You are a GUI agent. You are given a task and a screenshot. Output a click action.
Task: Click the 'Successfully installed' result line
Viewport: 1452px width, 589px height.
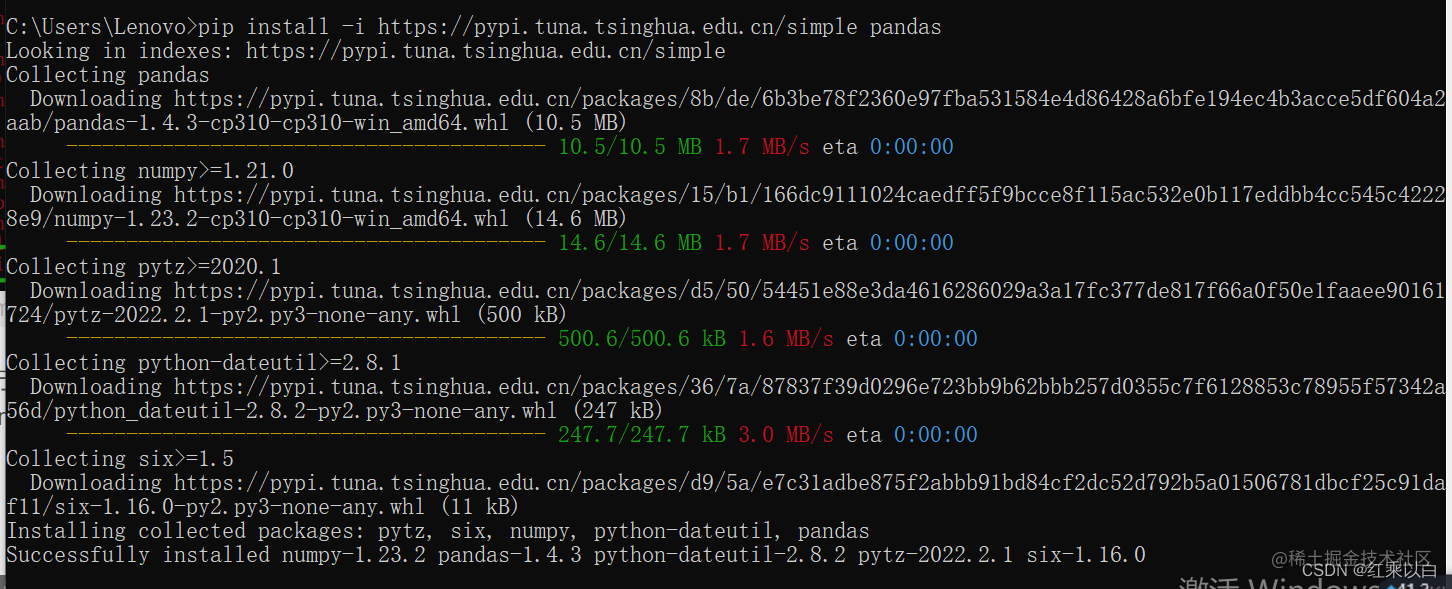(576, 555)
